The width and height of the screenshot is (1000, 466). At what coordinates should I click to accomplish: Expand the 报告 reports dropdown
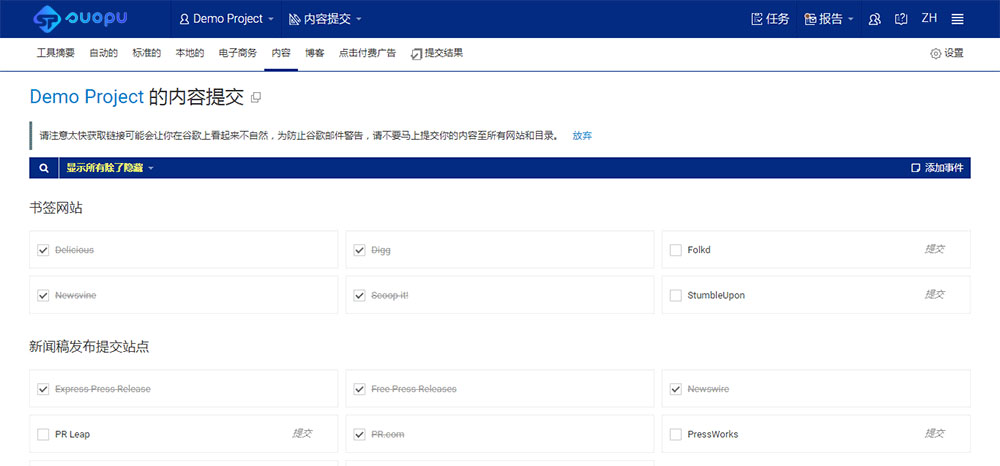click(829, 19)
